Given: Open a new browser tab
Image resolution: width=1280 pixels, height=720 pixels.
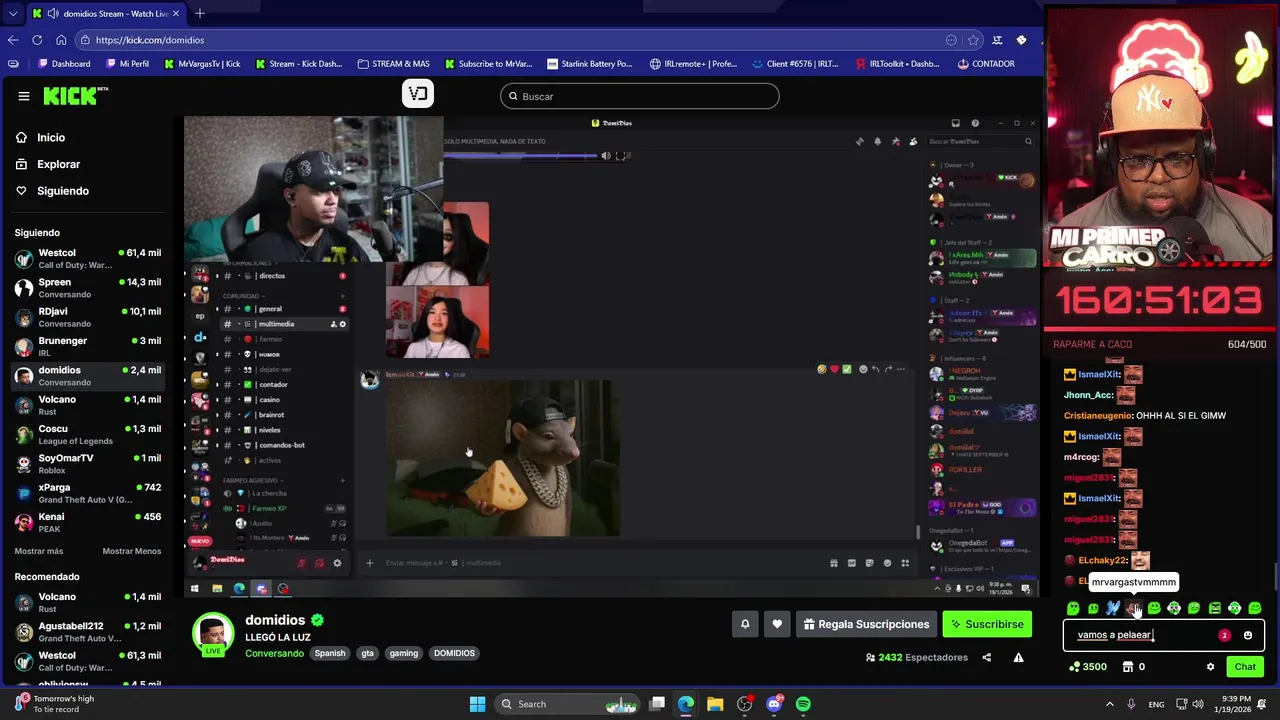Looking at the screenshot, I should [x=199, y=13].
